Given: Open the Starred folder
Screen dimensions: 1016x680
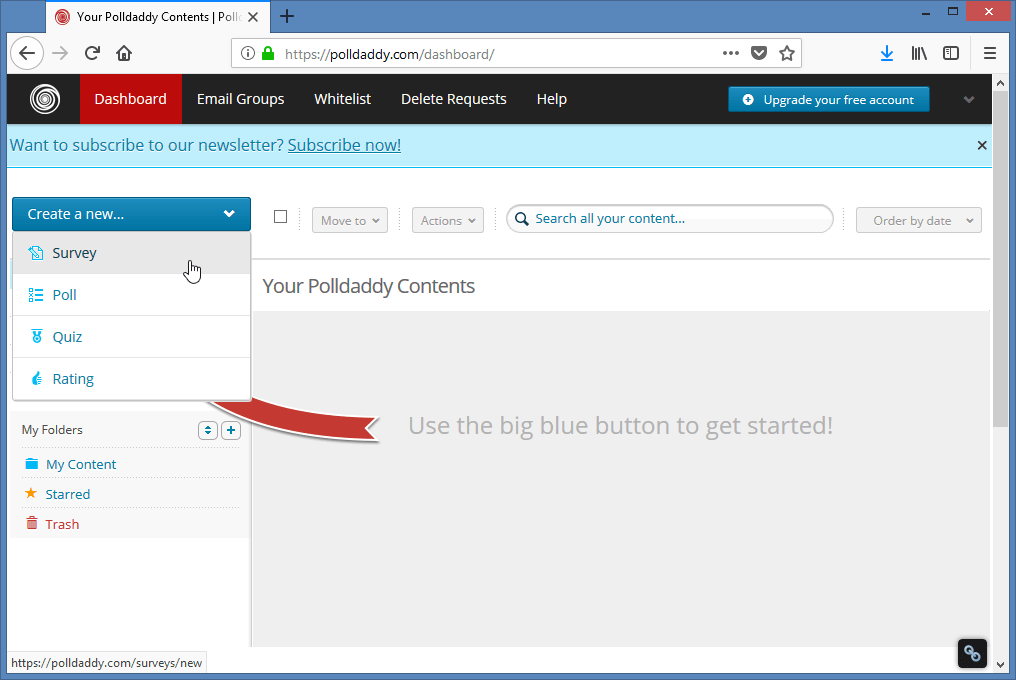Looking at the screenshot, I should (x=67, y=494).
